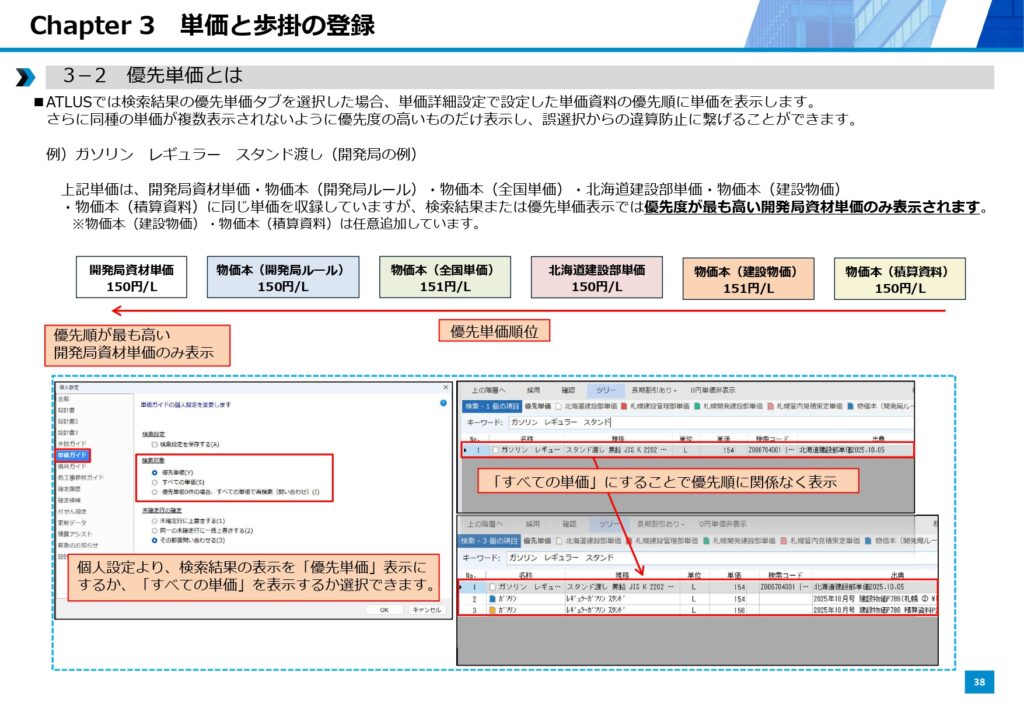Open 長期割引あり dropdown in lower toolbar
The image size is (1024, 724).
pos(655,523)
